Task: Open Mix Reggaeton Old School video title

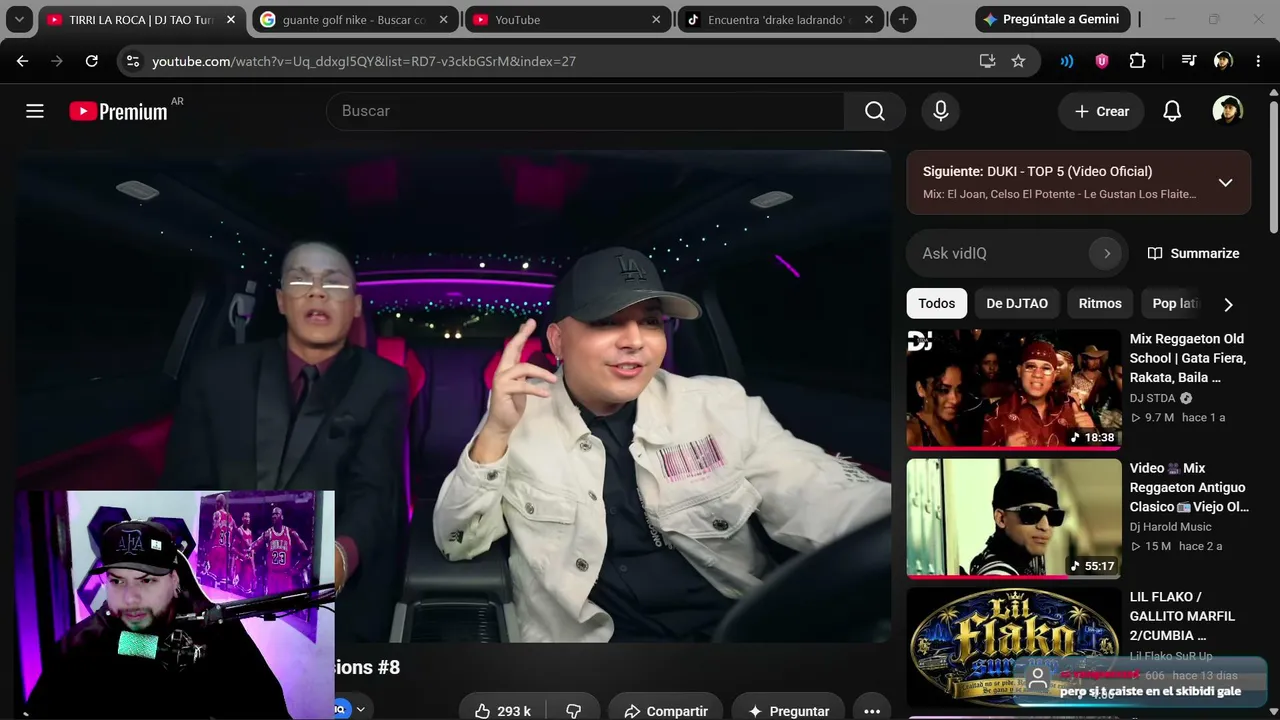Action: [x=1188, y=358]
